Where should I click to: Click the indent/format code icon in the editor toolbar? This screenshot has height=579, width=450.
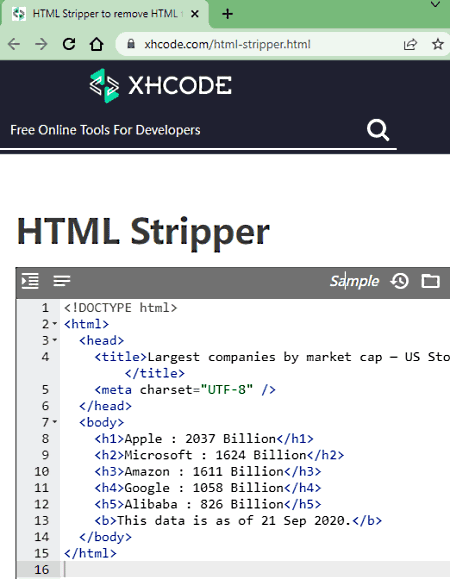click(x=30, y=281)
